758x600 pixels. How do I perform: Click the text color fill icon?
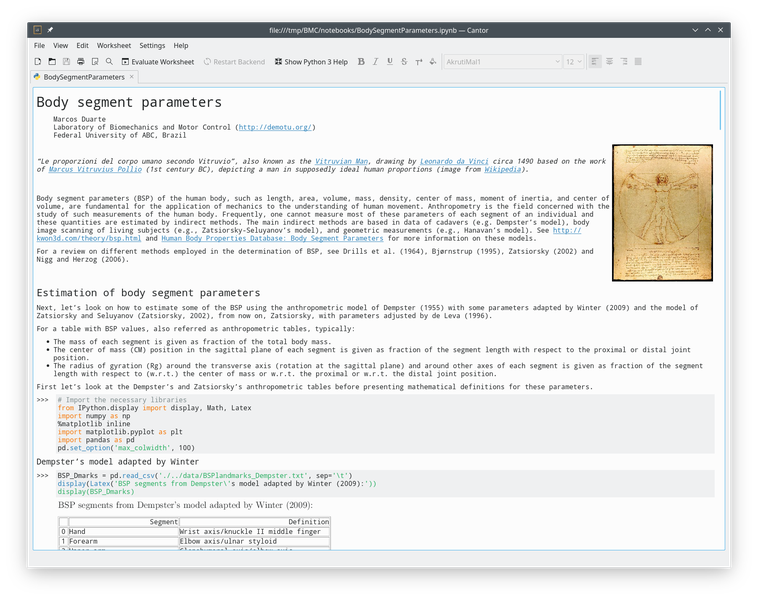click(x=433, y=61)
